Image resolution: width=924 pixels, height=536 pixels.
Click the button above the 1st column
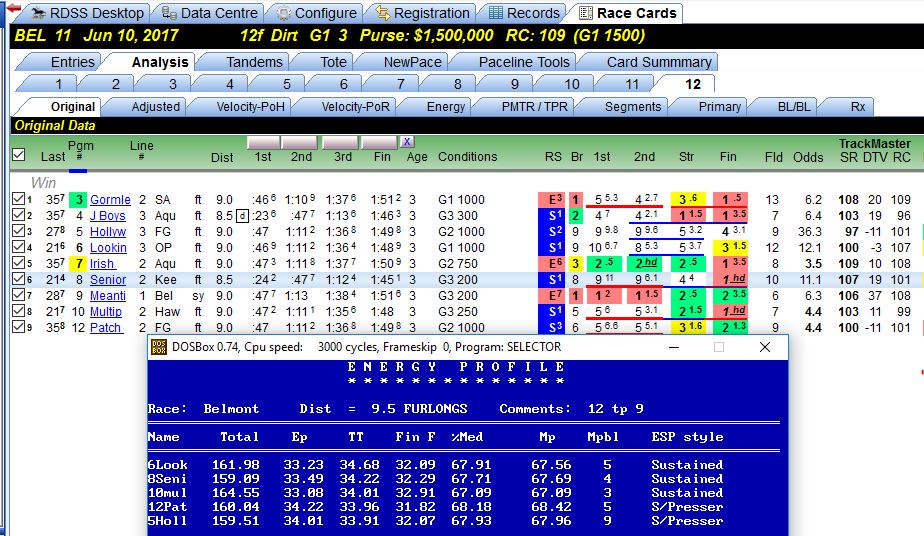263,142
